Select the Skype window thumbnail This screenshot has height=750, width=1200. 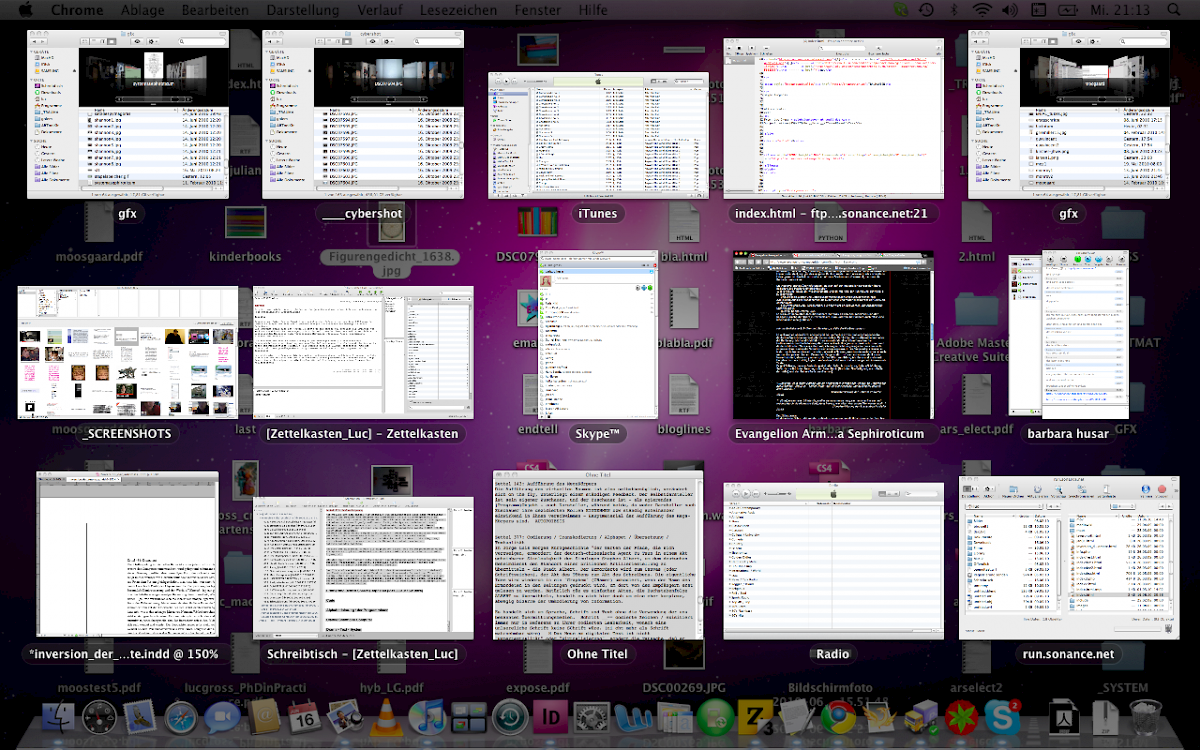click(597, 335)
